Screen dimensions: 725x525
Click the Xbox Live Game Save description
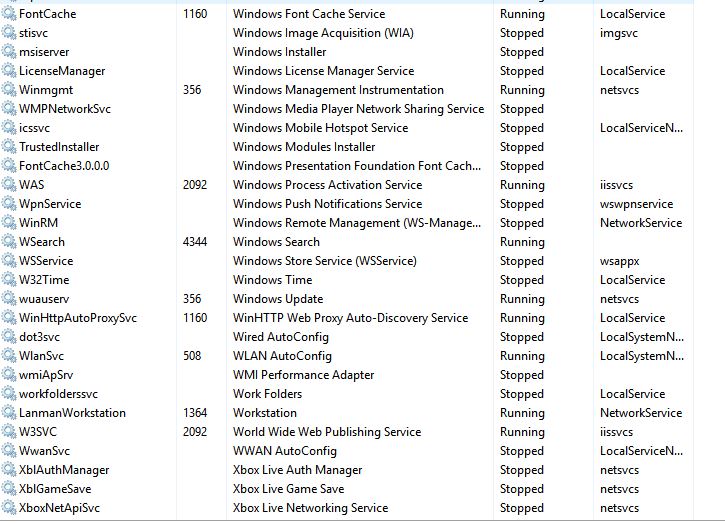[289, 488]
